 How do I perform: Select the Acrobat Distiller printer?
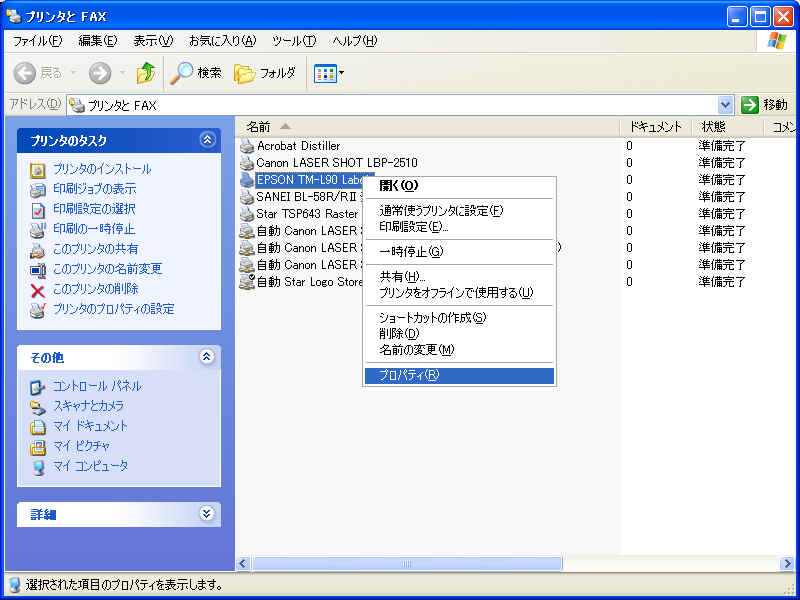pyautogui.click(x=298, y=146)
